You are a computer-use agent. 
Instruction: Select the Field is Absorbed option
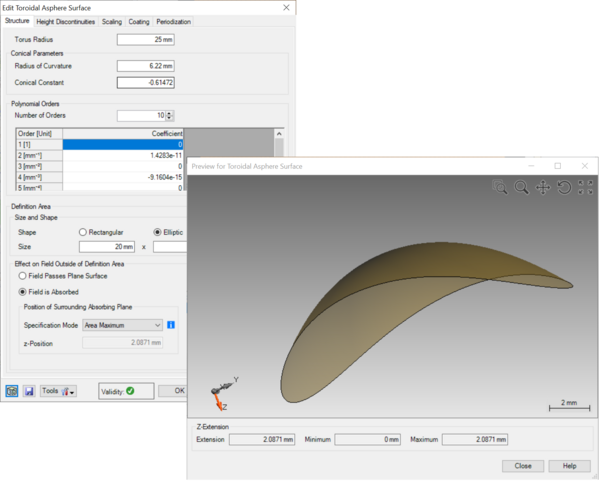click(x=23, y=291)
